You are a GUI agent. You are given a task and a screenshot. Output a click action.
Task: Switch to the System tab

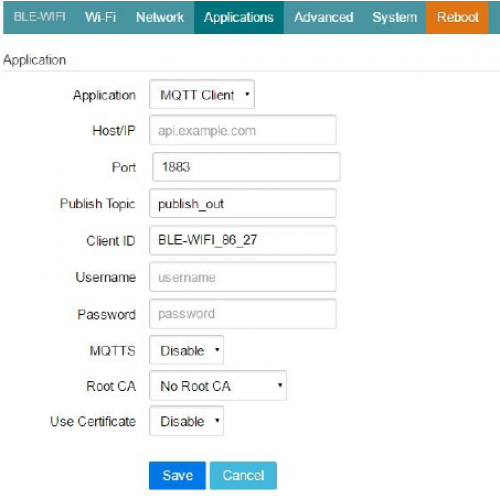click(394, 17)
